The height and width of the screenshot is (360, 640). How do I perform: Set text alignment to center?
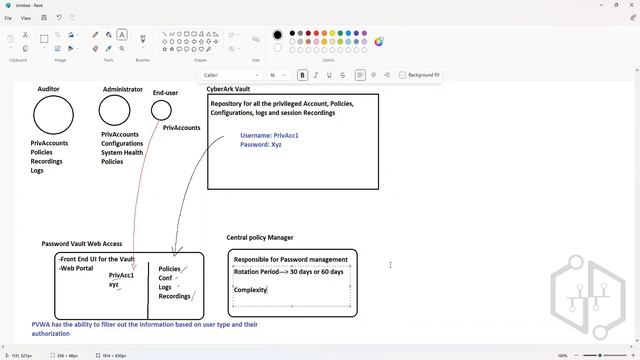pyautogui.click(x=373, y=75)
